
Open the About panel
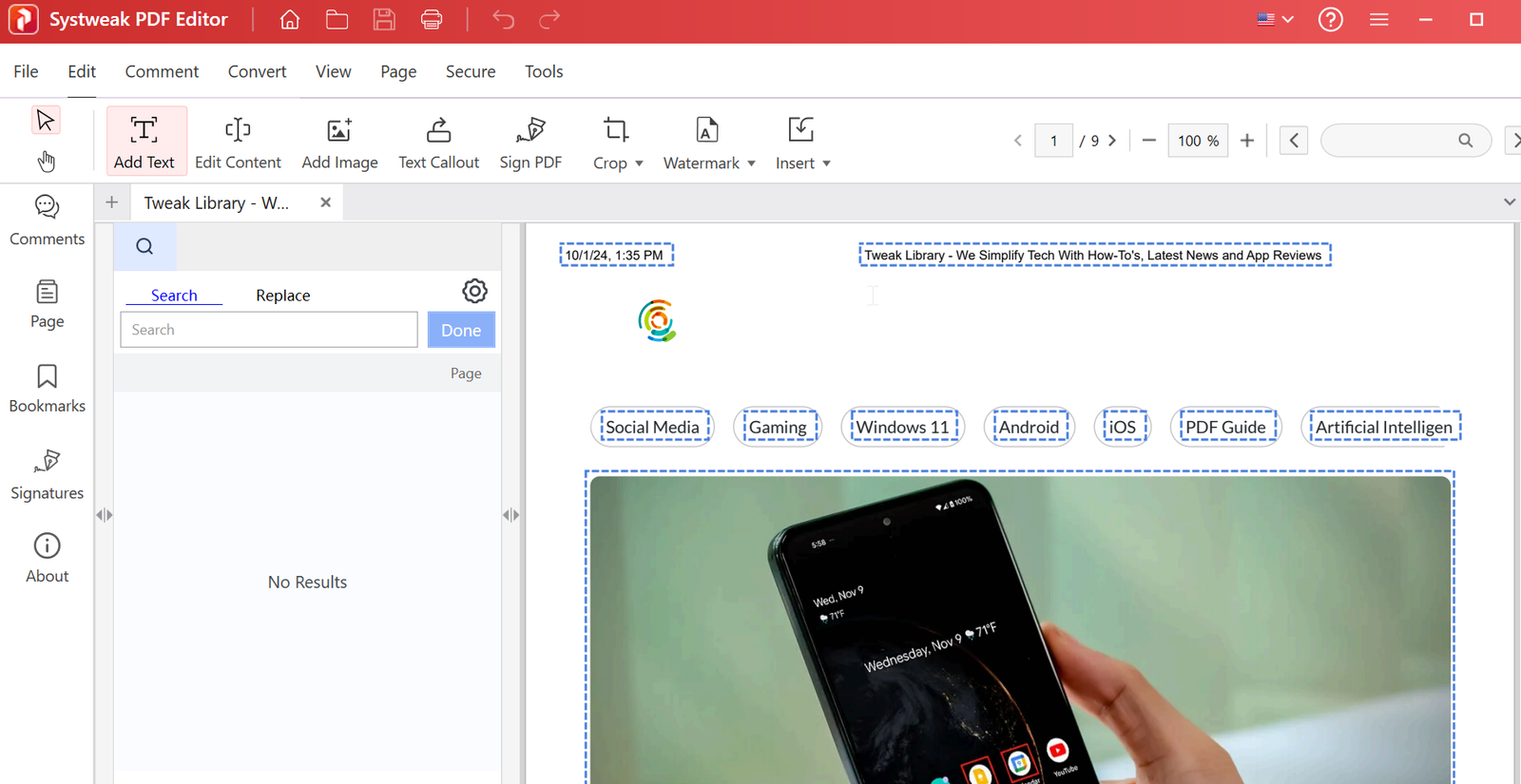pyautogui.click(x=47, y=558)
